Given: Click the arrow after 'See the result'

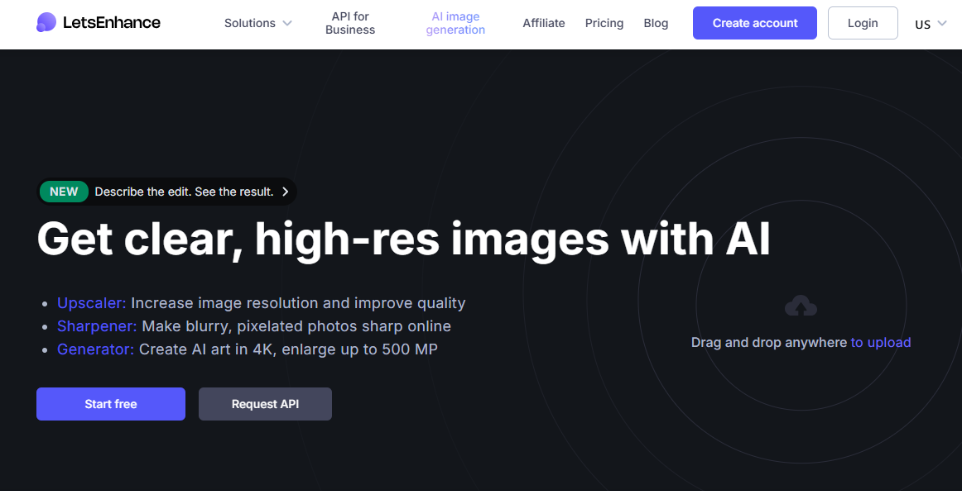Looking at the screenshot, I should point(285,192).
